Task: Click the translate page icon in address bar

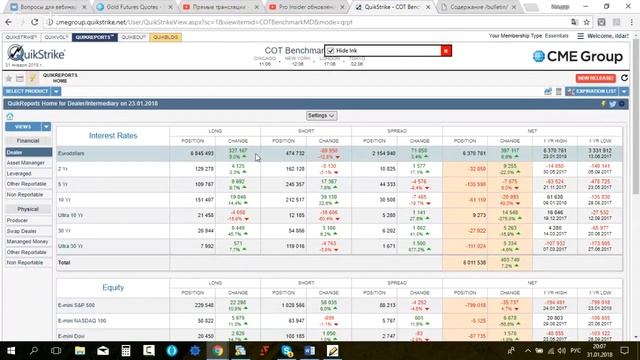Action: pyautogui.click(x=574, y=22)
